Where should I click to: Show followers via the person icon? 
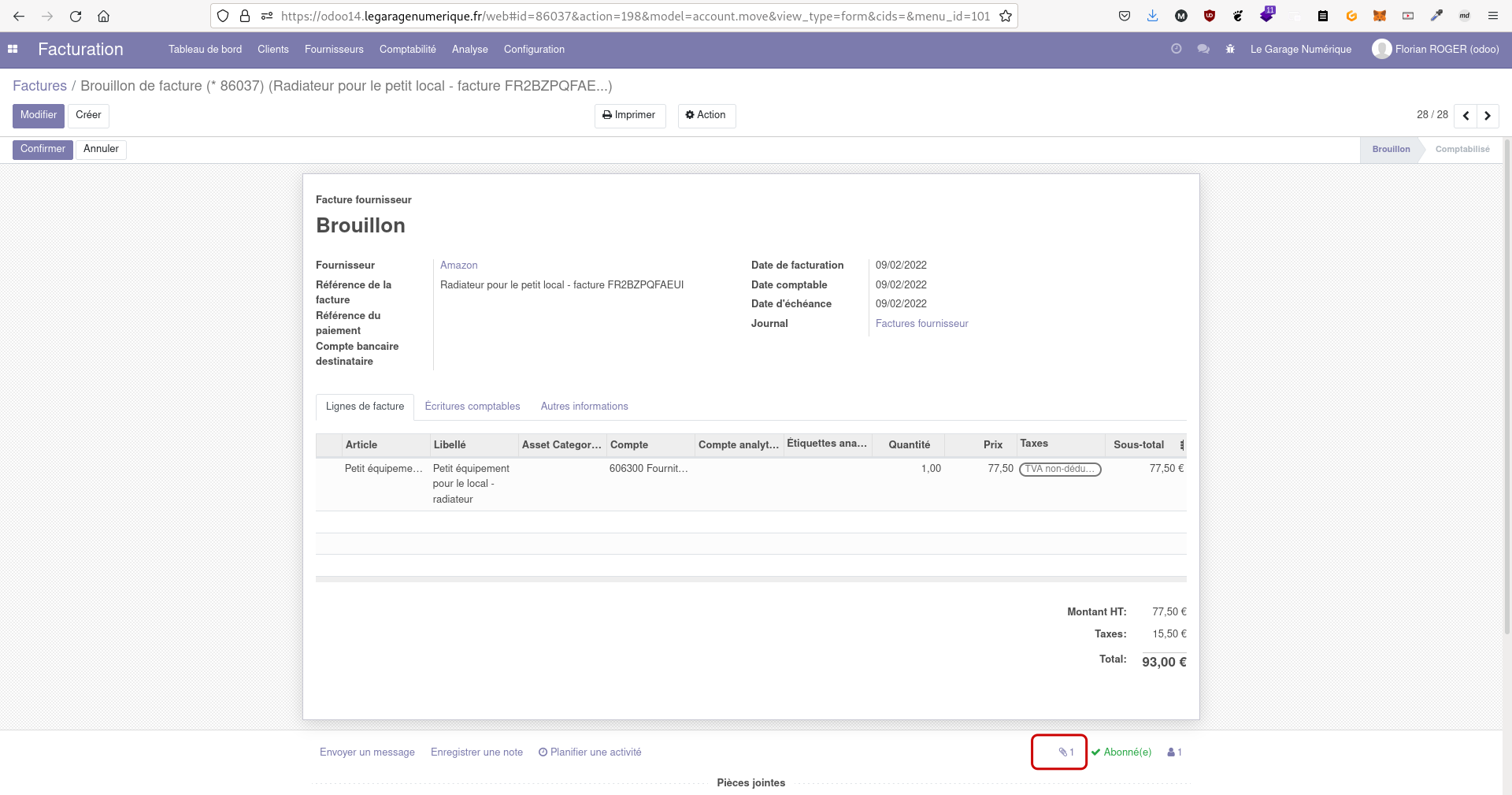point(1173,752)
